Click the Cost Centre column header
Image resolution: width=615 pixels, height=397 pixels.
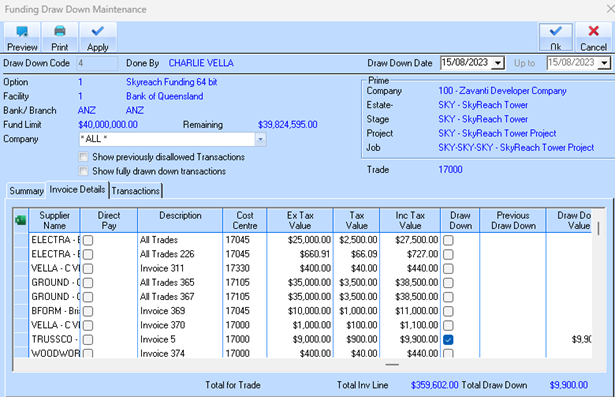click(x=245, y=220)
